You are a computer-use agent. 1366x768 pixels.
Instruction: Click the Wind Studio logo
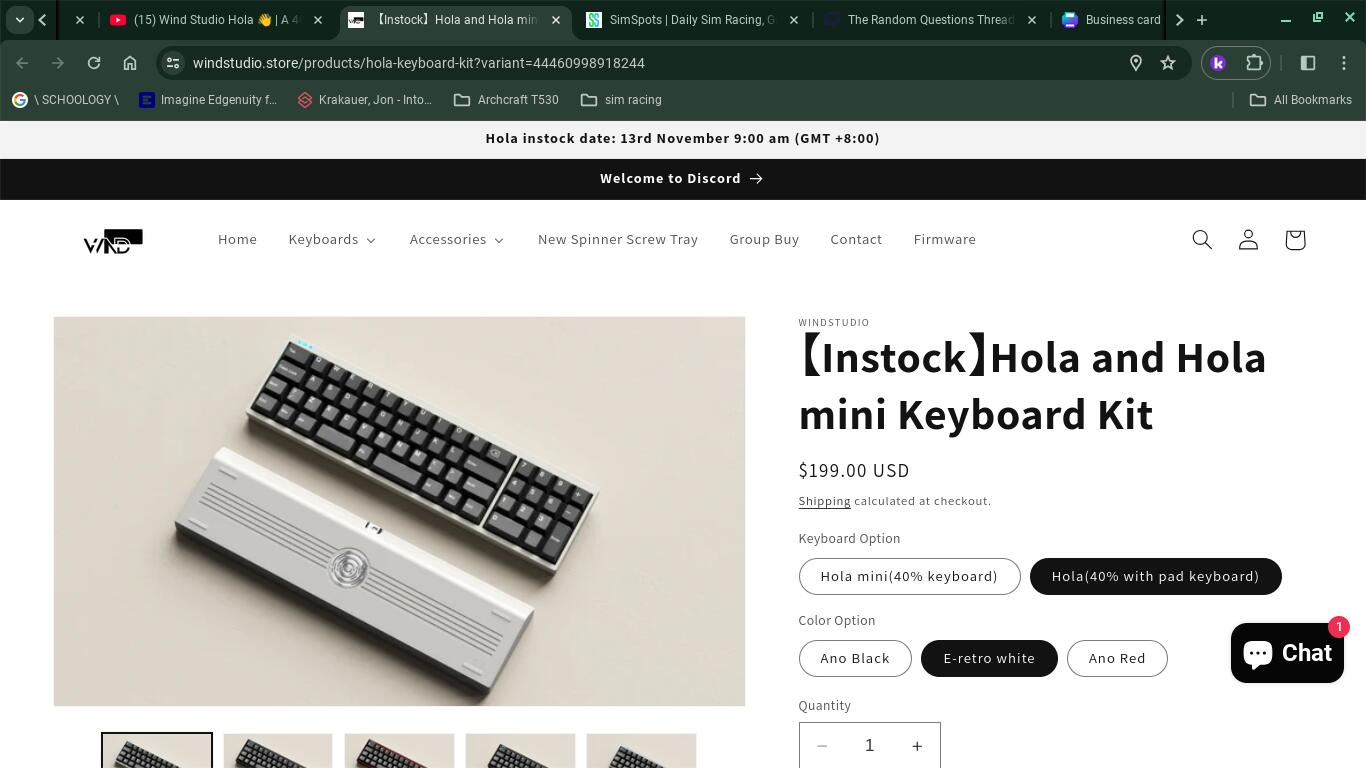pyautogui.click(x=113, y=240)
